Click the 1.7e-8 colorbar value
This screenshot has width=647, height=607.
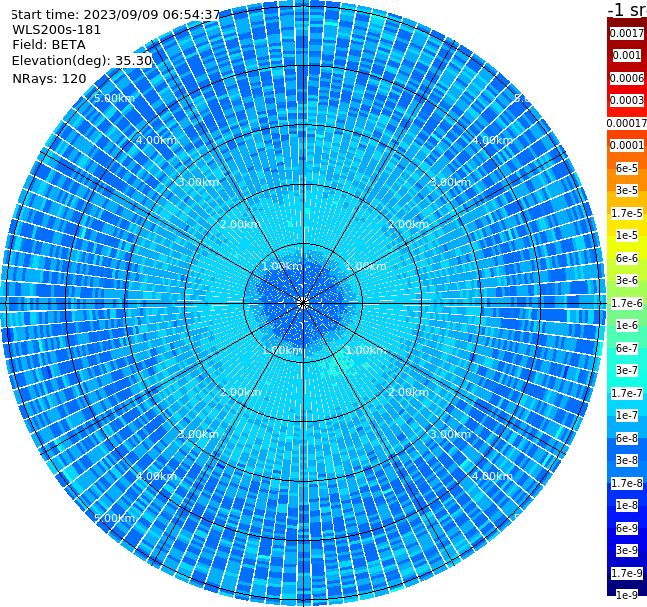(627, 483)
